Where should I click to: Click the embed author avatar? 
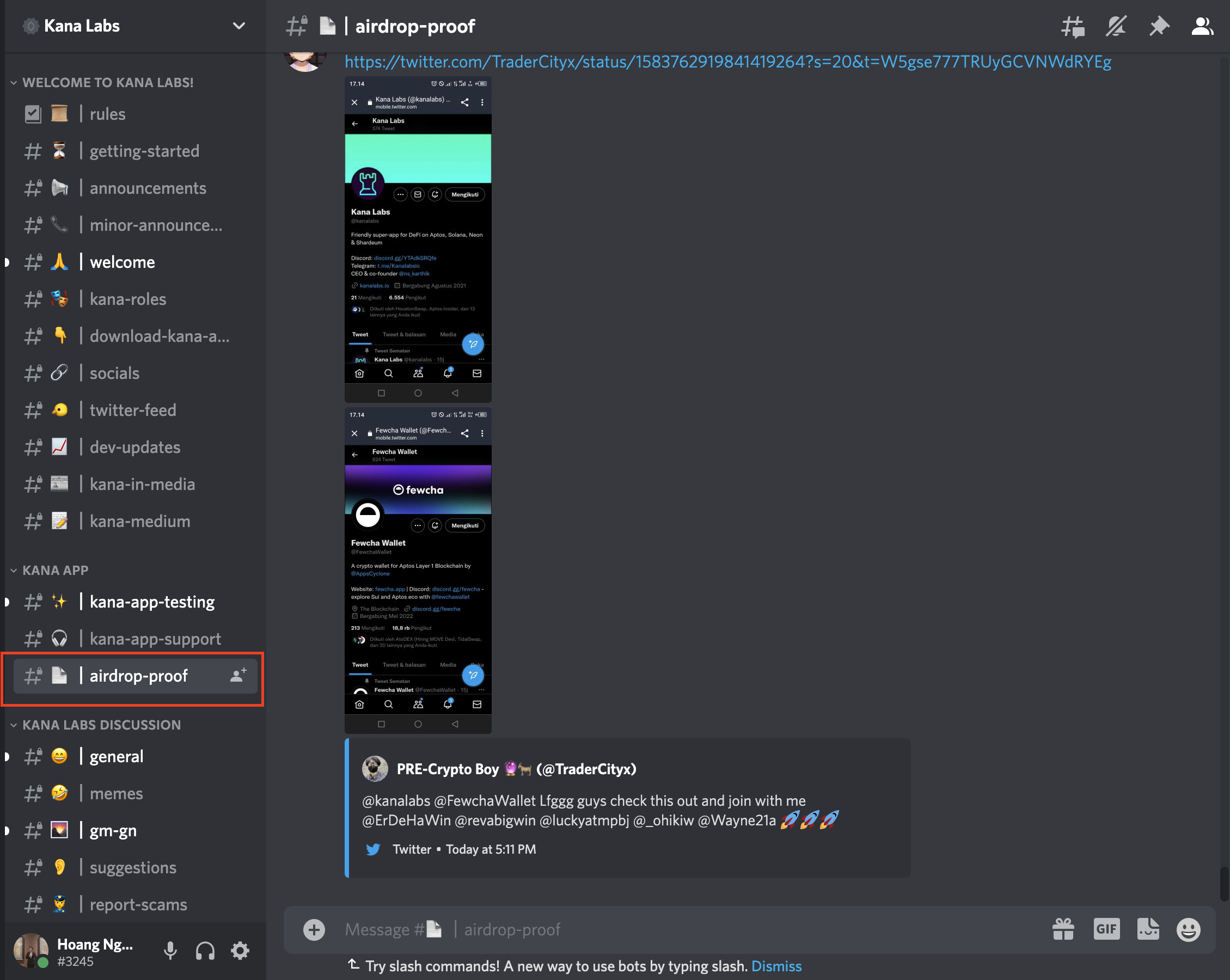375,769
